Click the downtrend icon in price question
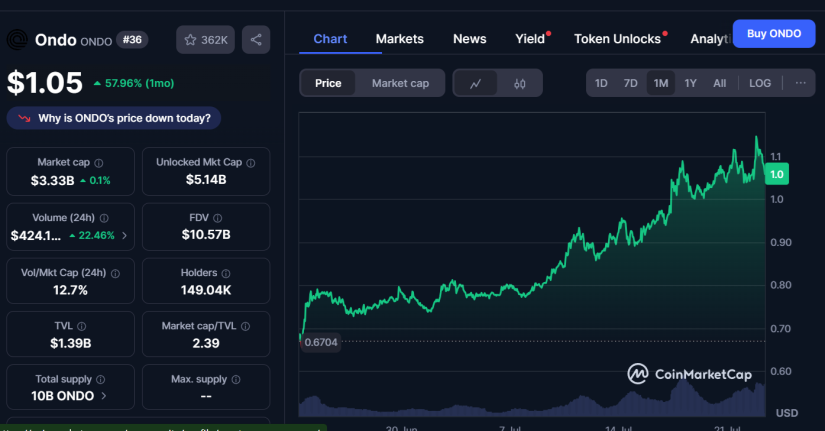Screen dimensions: 825x431 pyautogui.click(x=24, y=118)
